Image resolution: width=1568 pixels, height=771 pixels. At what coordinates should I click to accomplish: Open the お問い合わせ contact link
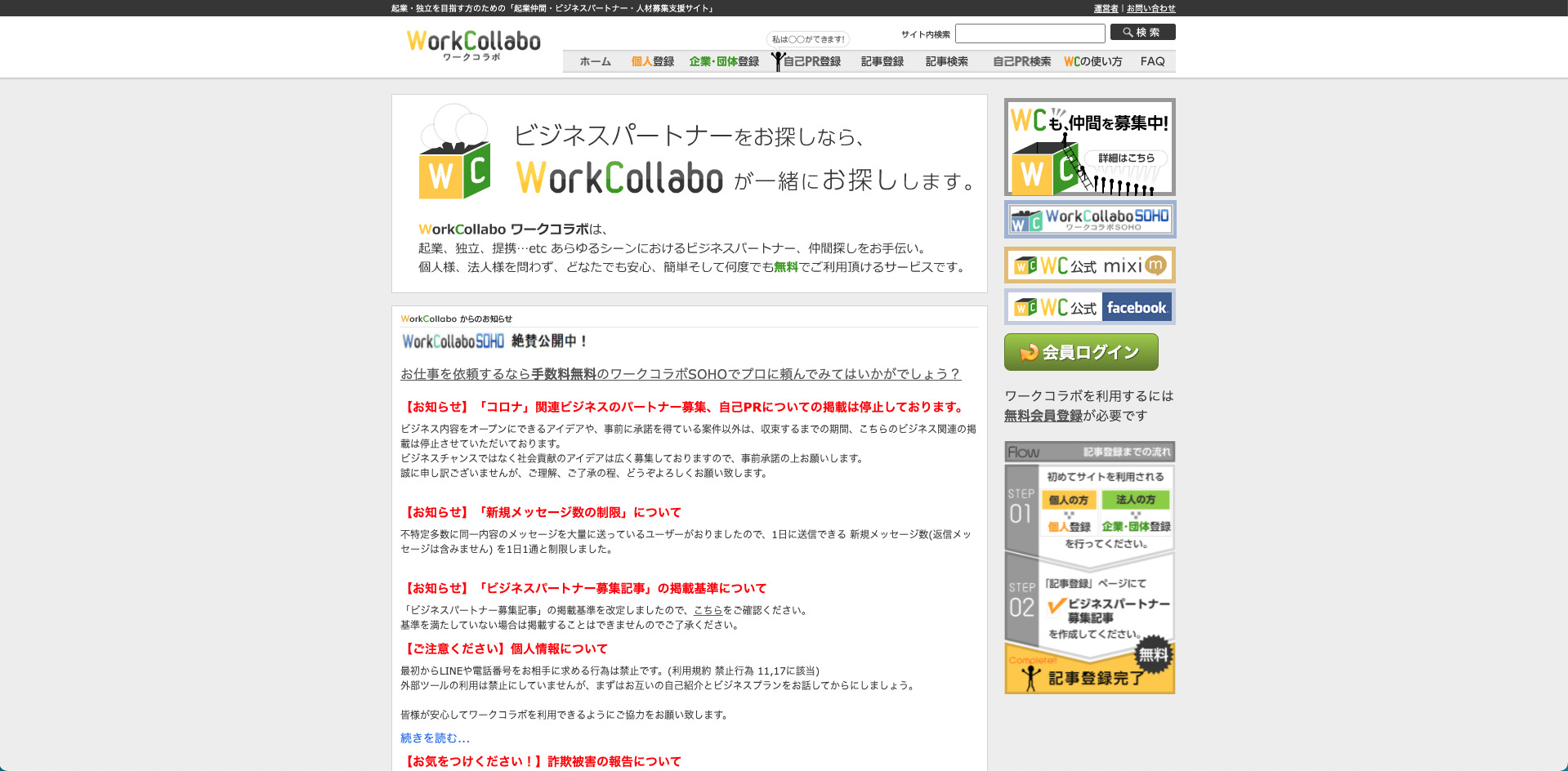coord(1150,8)
